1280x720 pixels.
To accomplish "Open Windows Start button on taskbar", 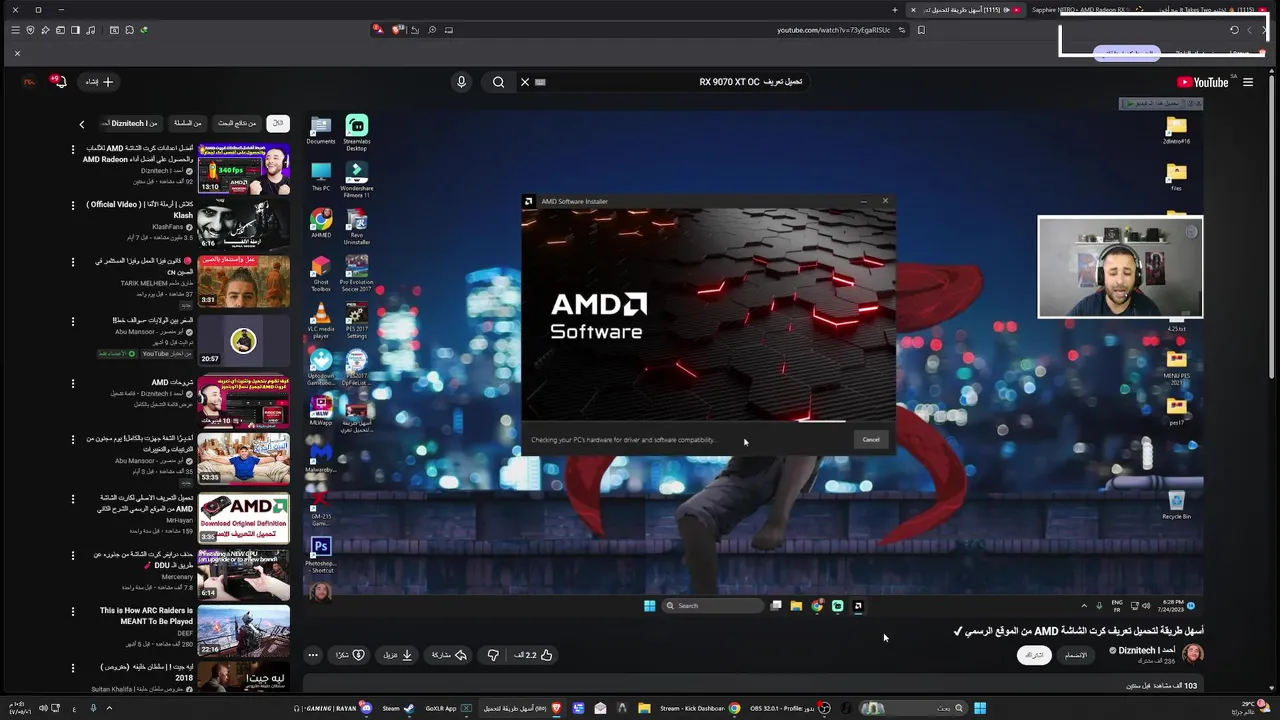I will point(980,708).
